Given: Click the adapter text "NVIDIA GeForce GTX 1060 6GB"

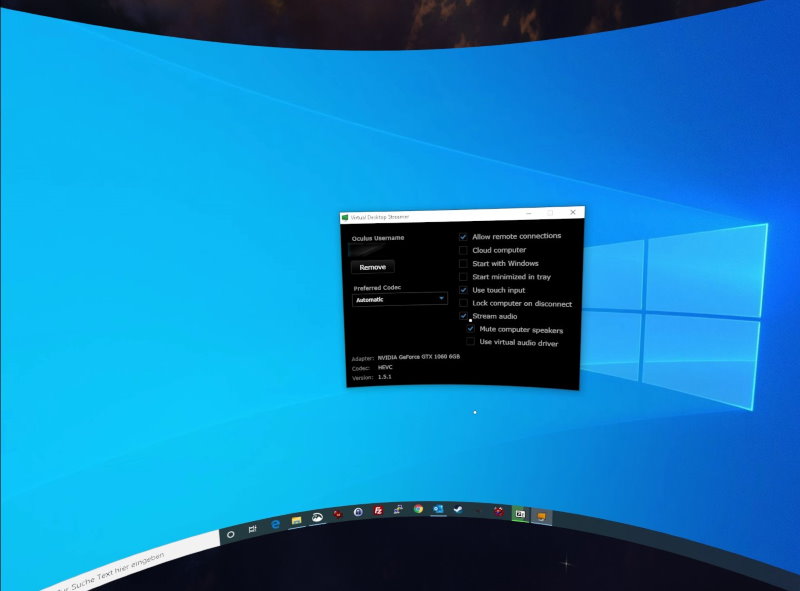Looking at the screenshot, I should point(418,357).
